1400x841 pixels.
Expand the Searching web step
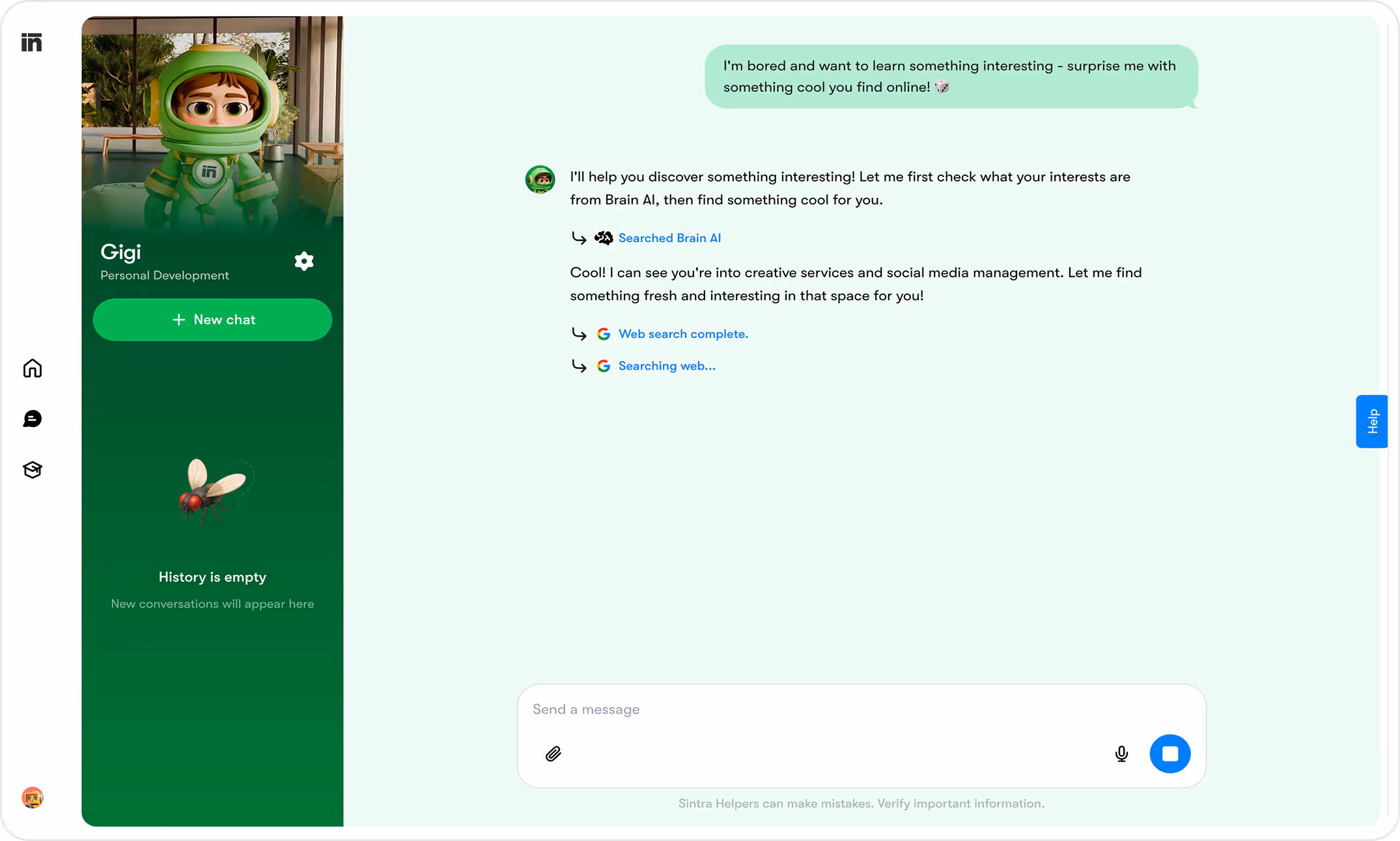pyautogui.click(x=666, y=366)
